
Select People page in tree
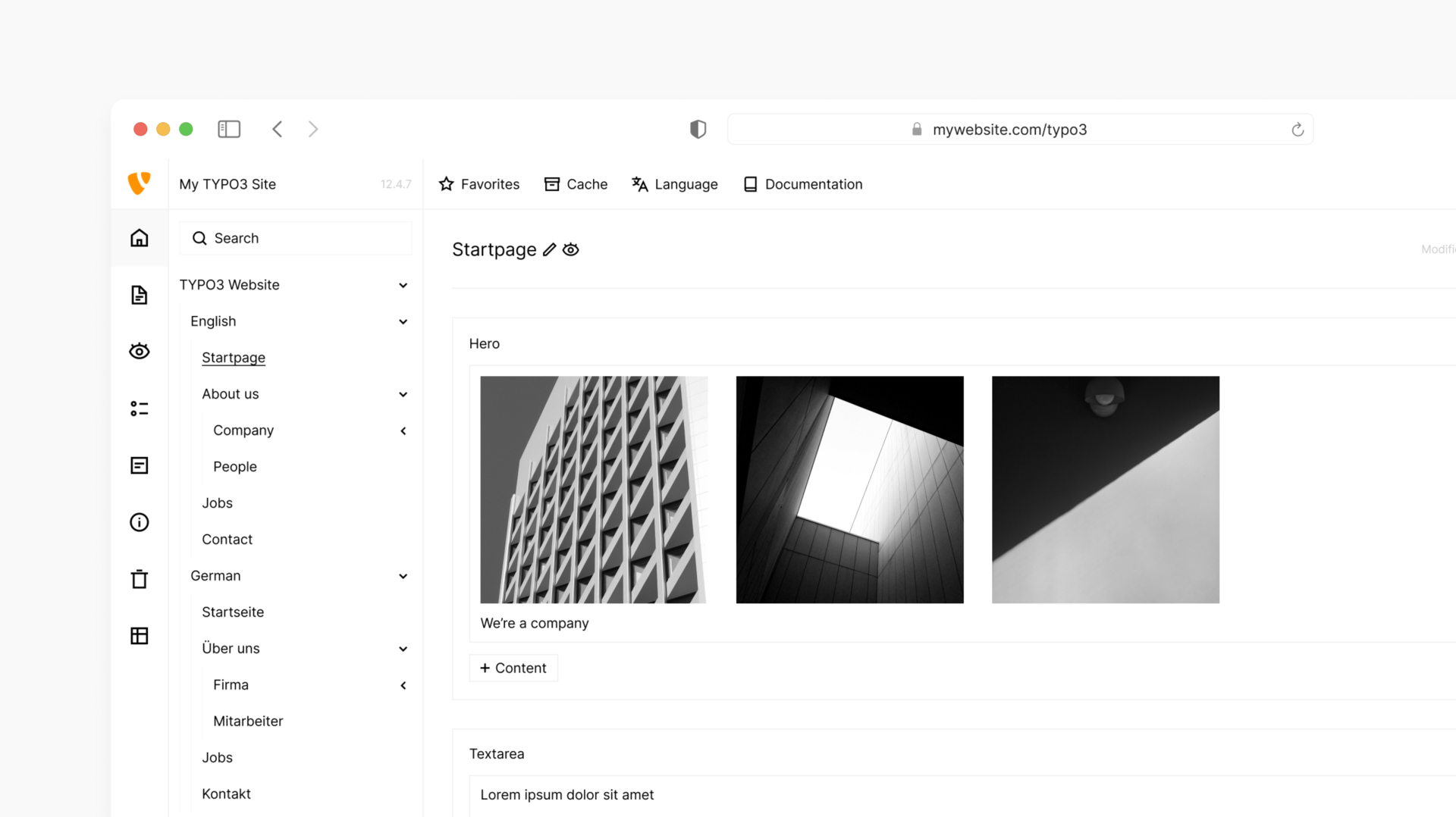pyautogui.click(x=235, y=467)
